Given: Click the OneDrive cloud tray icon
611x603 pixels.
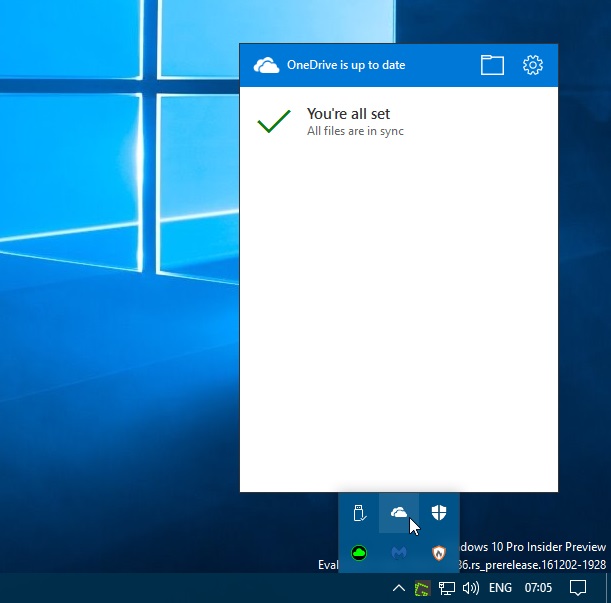Looking at the screenshot, I should click(399, 513).
